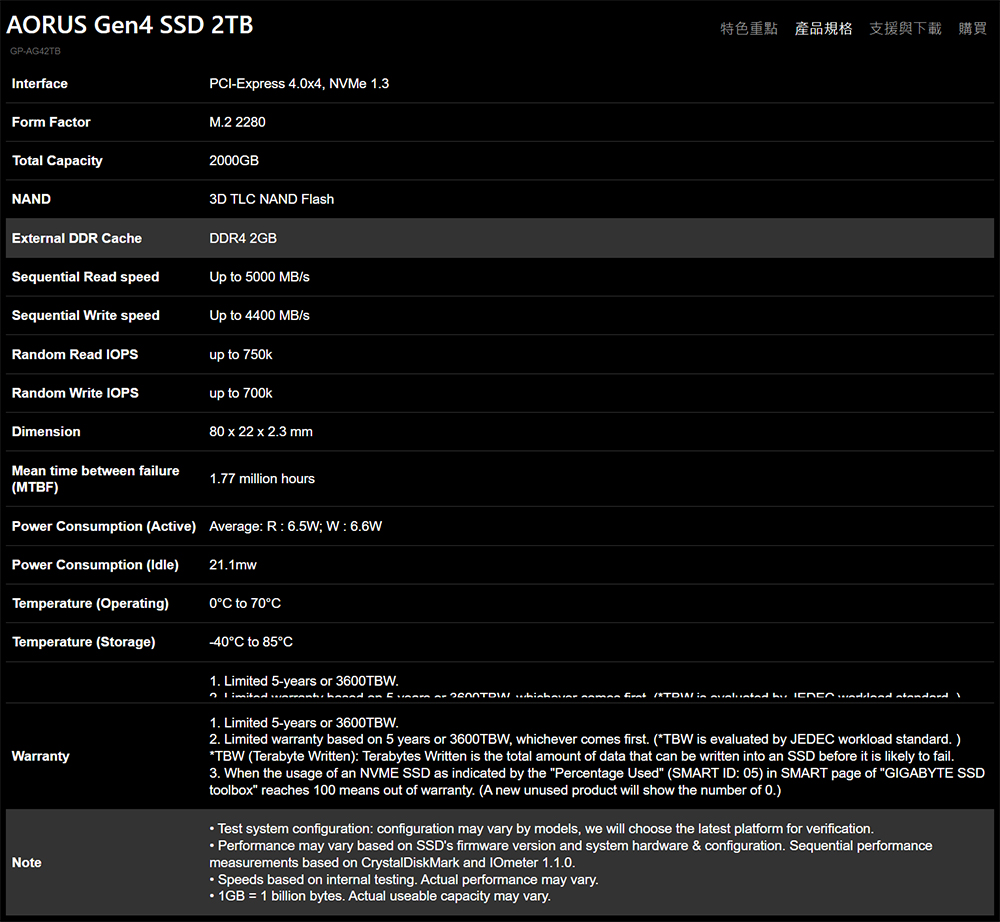Click the Warranty row label
1000x922 pixels.
40,756
